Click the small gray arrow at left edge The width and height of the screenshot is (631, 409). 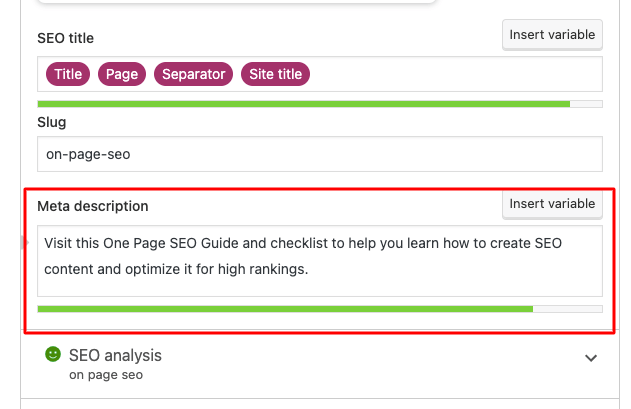pyautogui.click(x=25, y=242)
